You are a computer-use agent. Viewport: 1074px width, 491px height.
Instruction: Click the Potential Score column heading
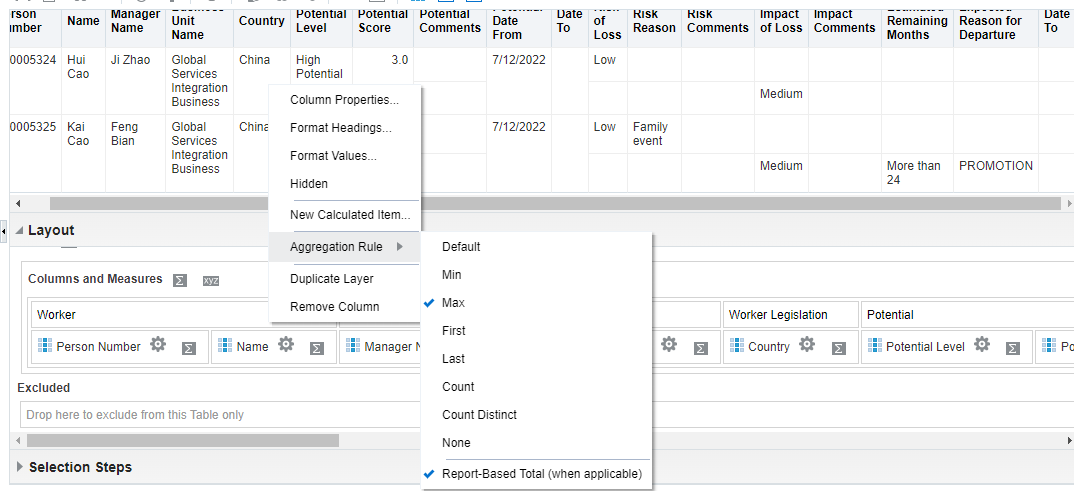click(383, 21)
